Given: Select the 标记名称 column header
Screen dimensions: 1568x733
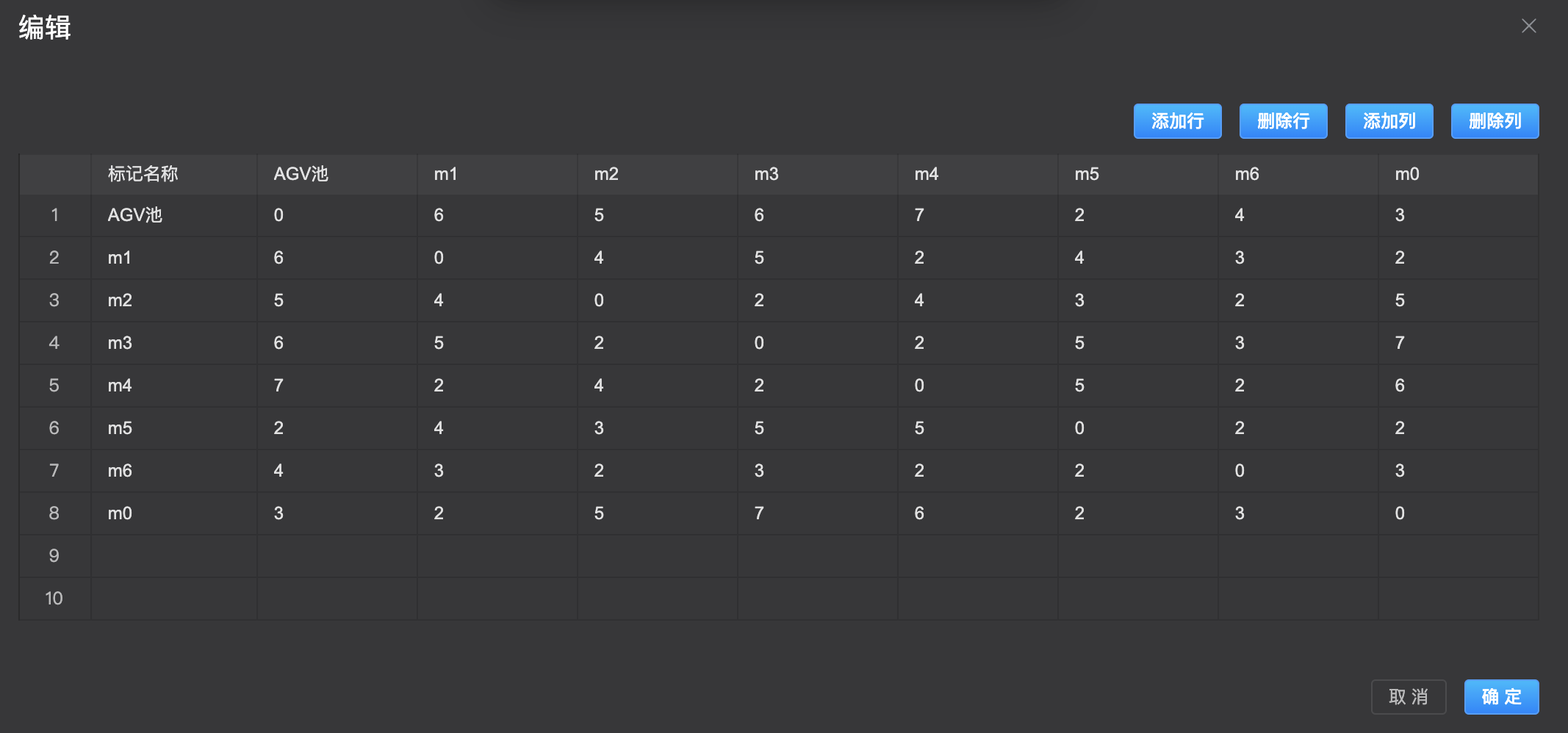Looking at the screenshot, I should click(173, 174).
